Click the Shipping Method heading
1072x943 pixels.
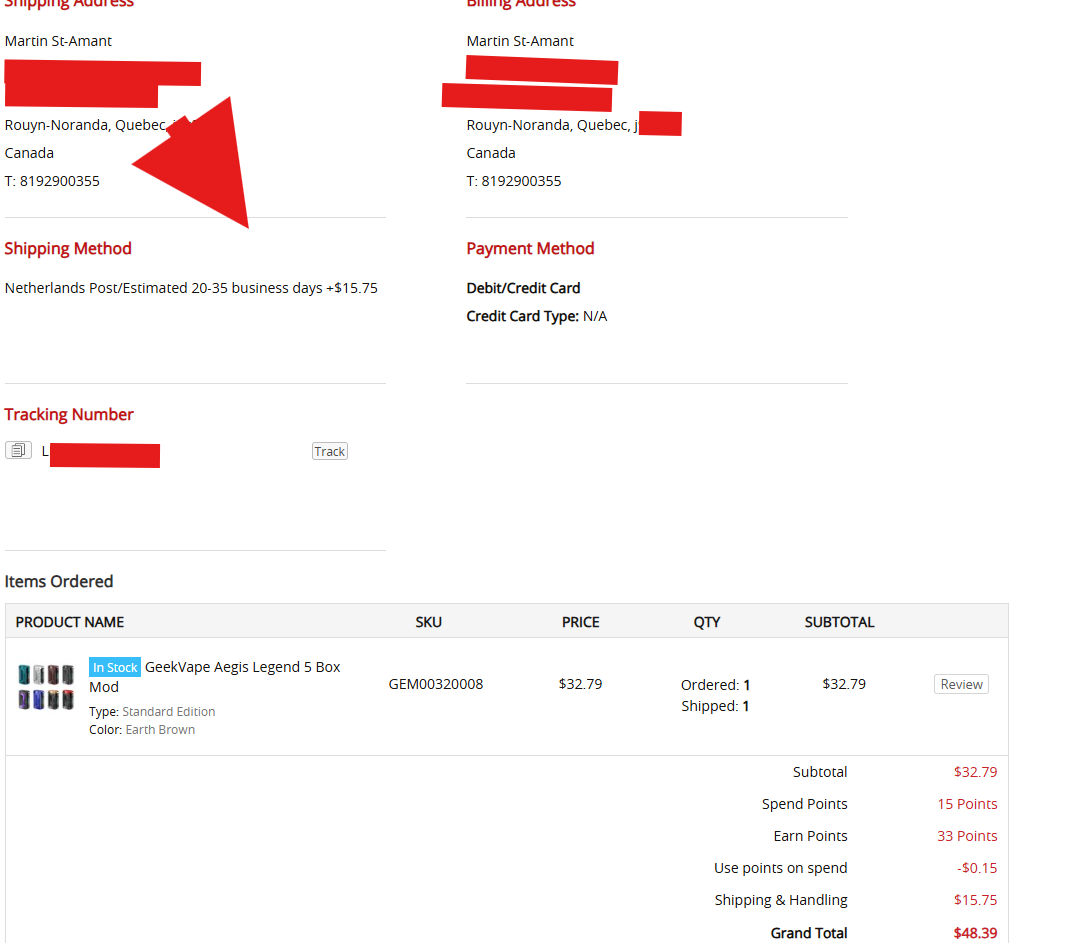click(68, 248)
